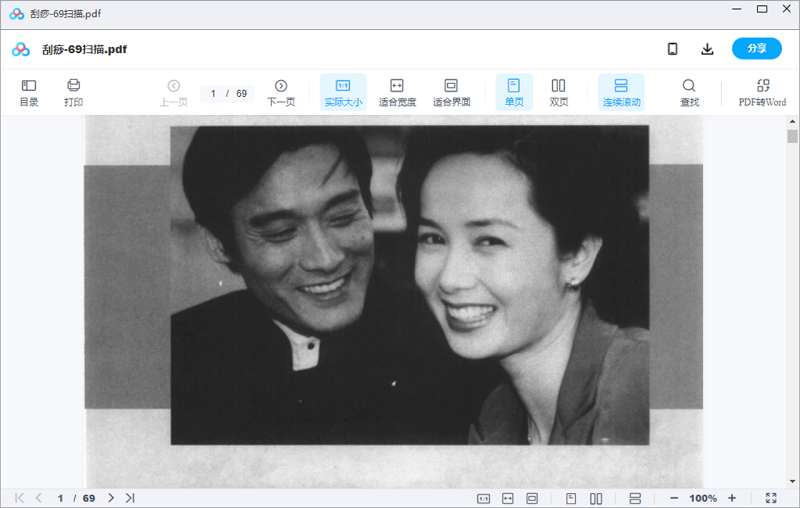
Task: Open the 查找 search tool
Action: point(689,92)
